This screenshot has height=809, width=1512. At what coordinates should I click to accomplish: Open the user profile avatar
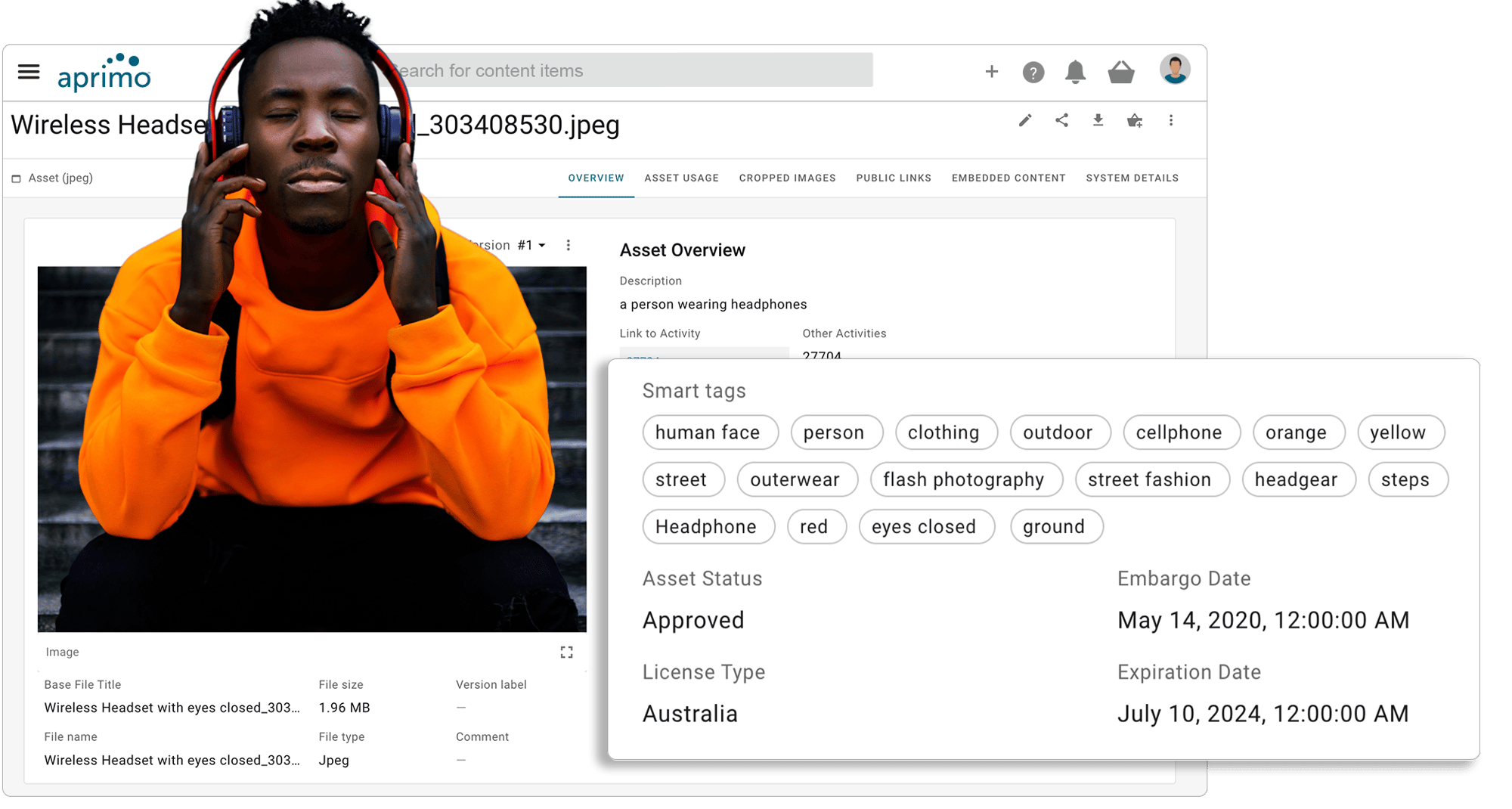coord(1175,70)
